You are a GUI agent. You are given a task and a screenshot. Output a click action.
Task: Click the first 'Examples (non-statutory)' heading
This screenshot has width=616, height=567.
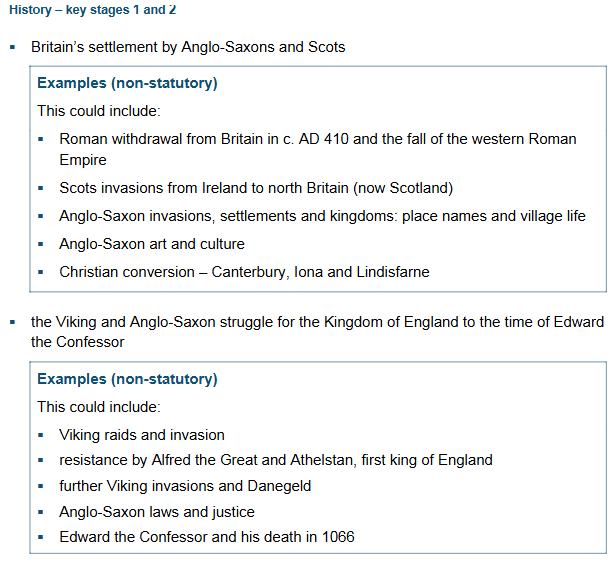tap(127, 83)
